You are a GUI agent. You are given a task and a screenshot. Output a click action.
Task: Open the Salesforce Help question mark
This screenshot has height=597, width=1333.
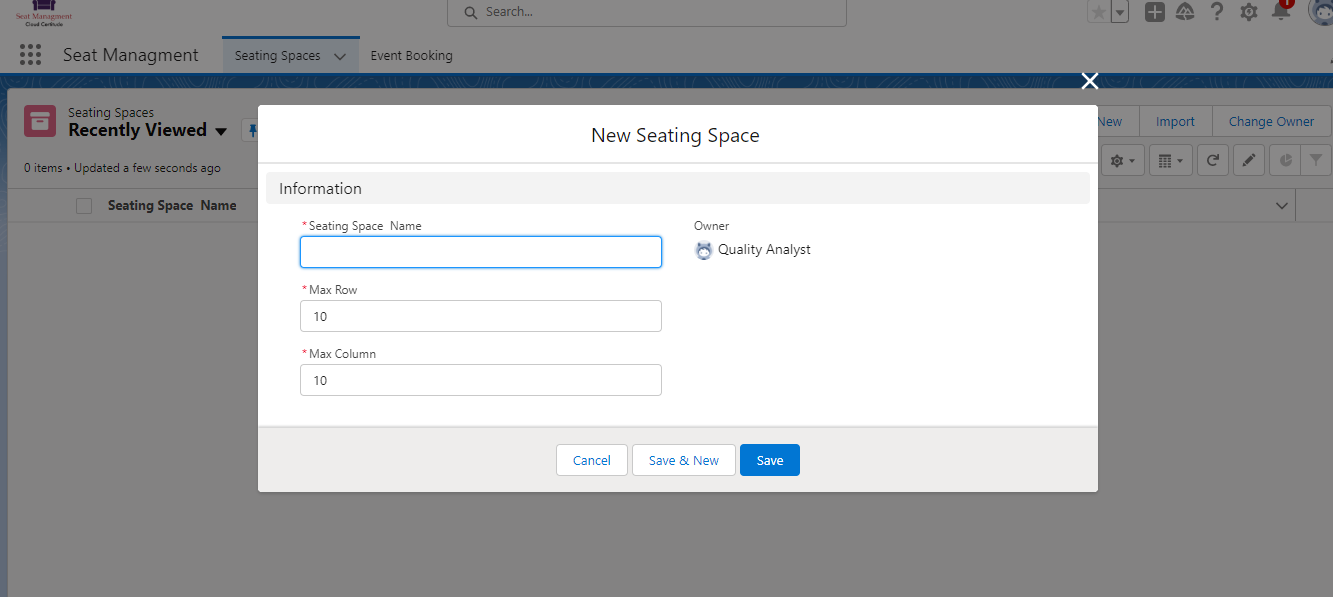(x=1217, y=12)
